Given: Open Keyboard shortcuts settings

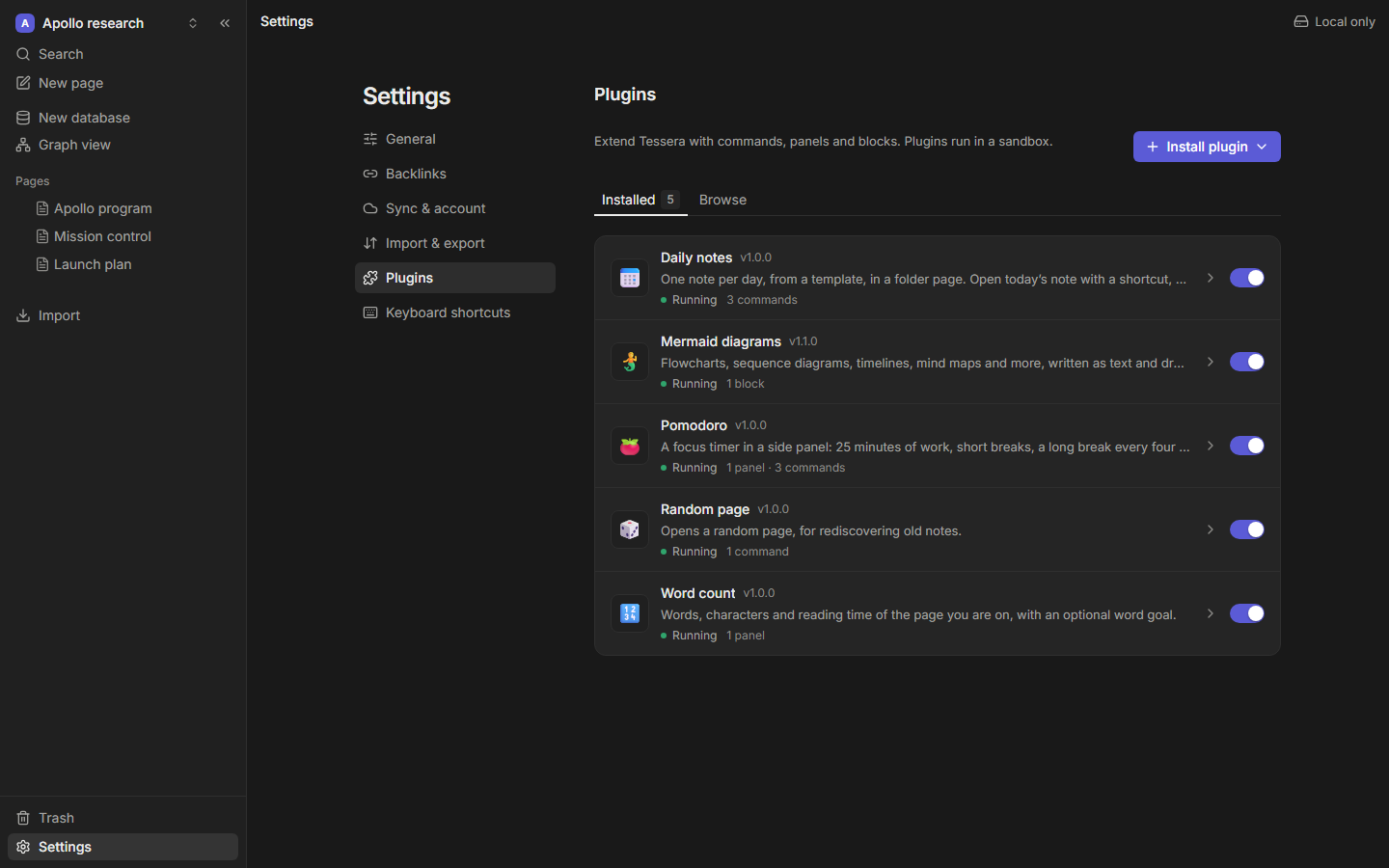Looking at the screenshot, I should pos(455,312).
